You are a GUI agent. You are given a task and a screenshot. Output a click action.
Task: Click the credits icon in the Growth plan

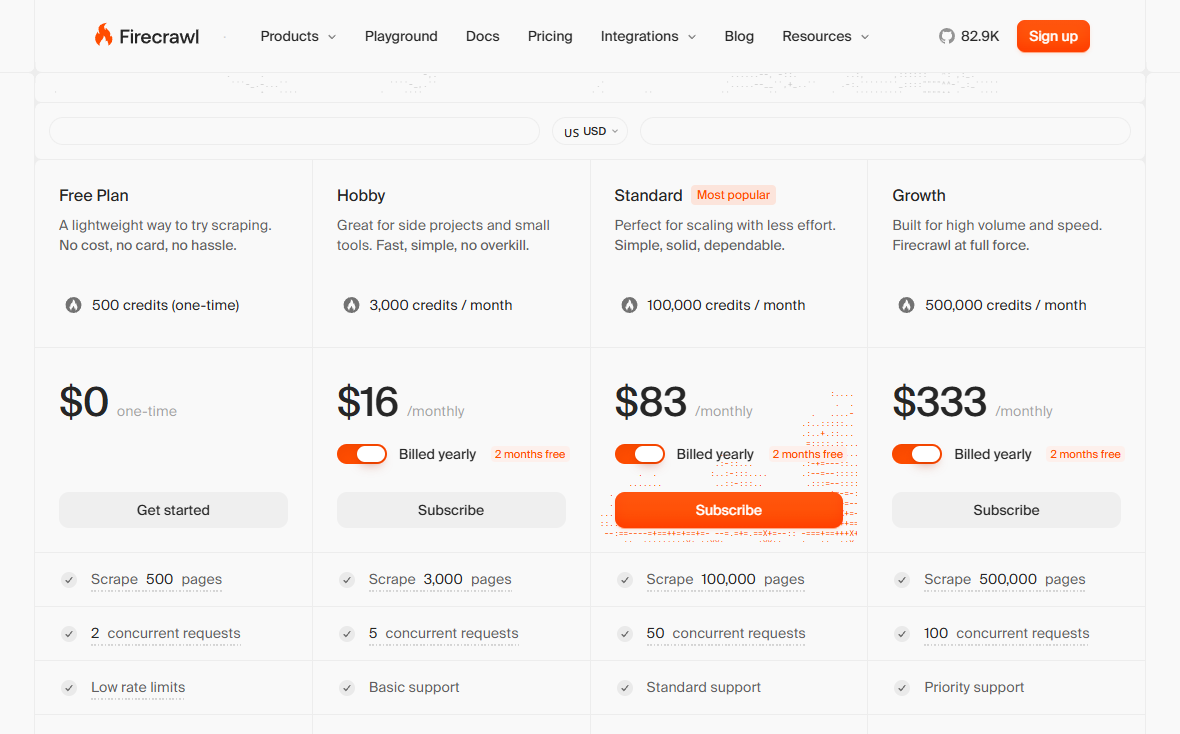(906, 305)
